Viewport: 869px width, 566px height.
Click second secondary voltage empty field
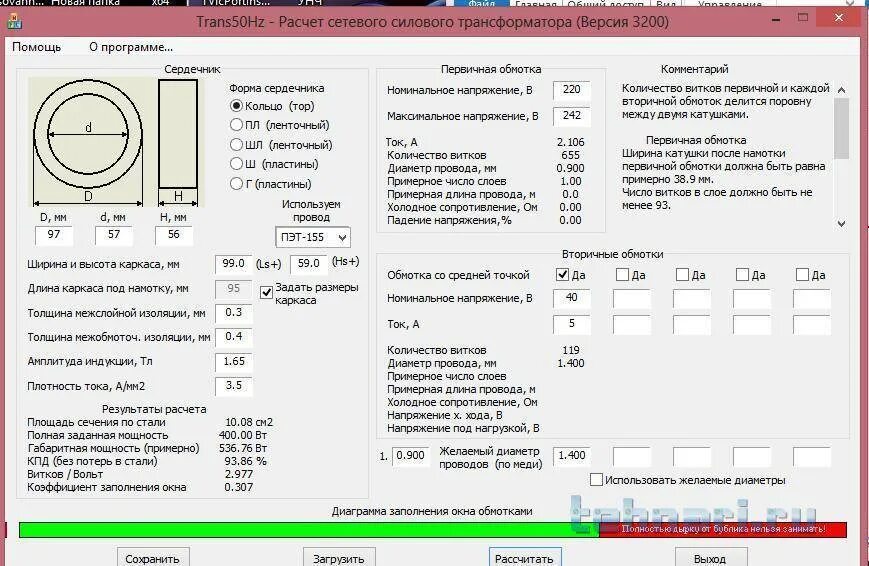click(x=632, y=299)
